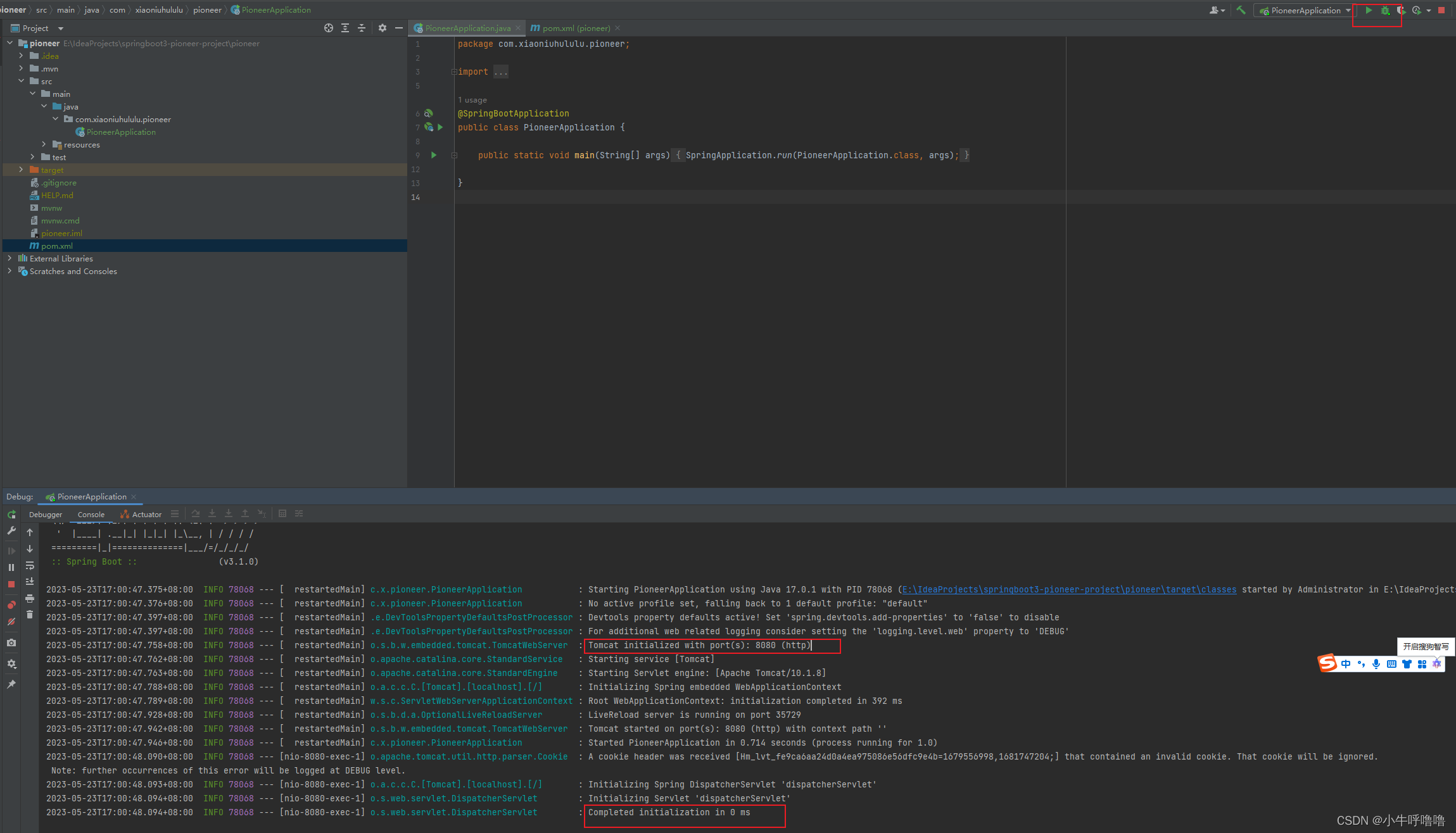Viewport: 1456px width, 833px height.
Task: Expand the .mvn folder
Action: 21,68
